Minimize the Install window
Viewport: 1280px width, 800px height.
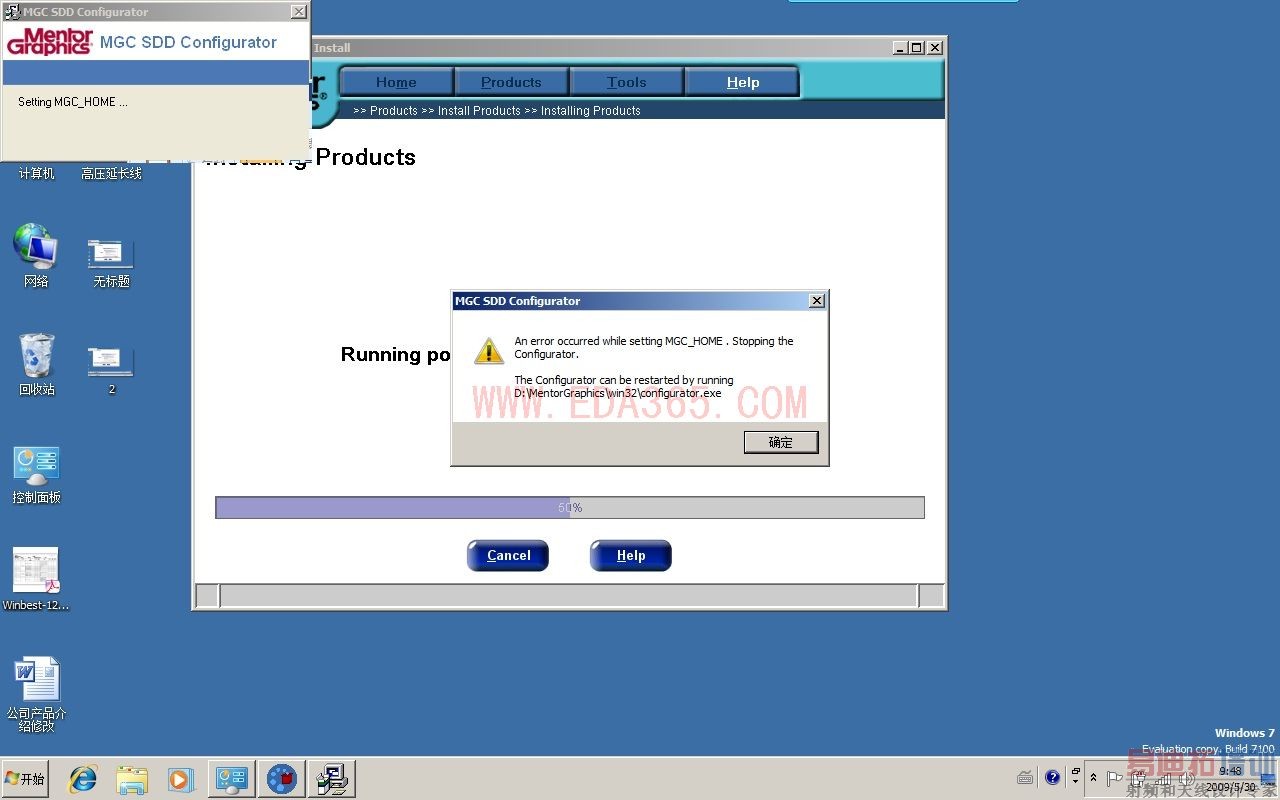[x=900, y=48]
